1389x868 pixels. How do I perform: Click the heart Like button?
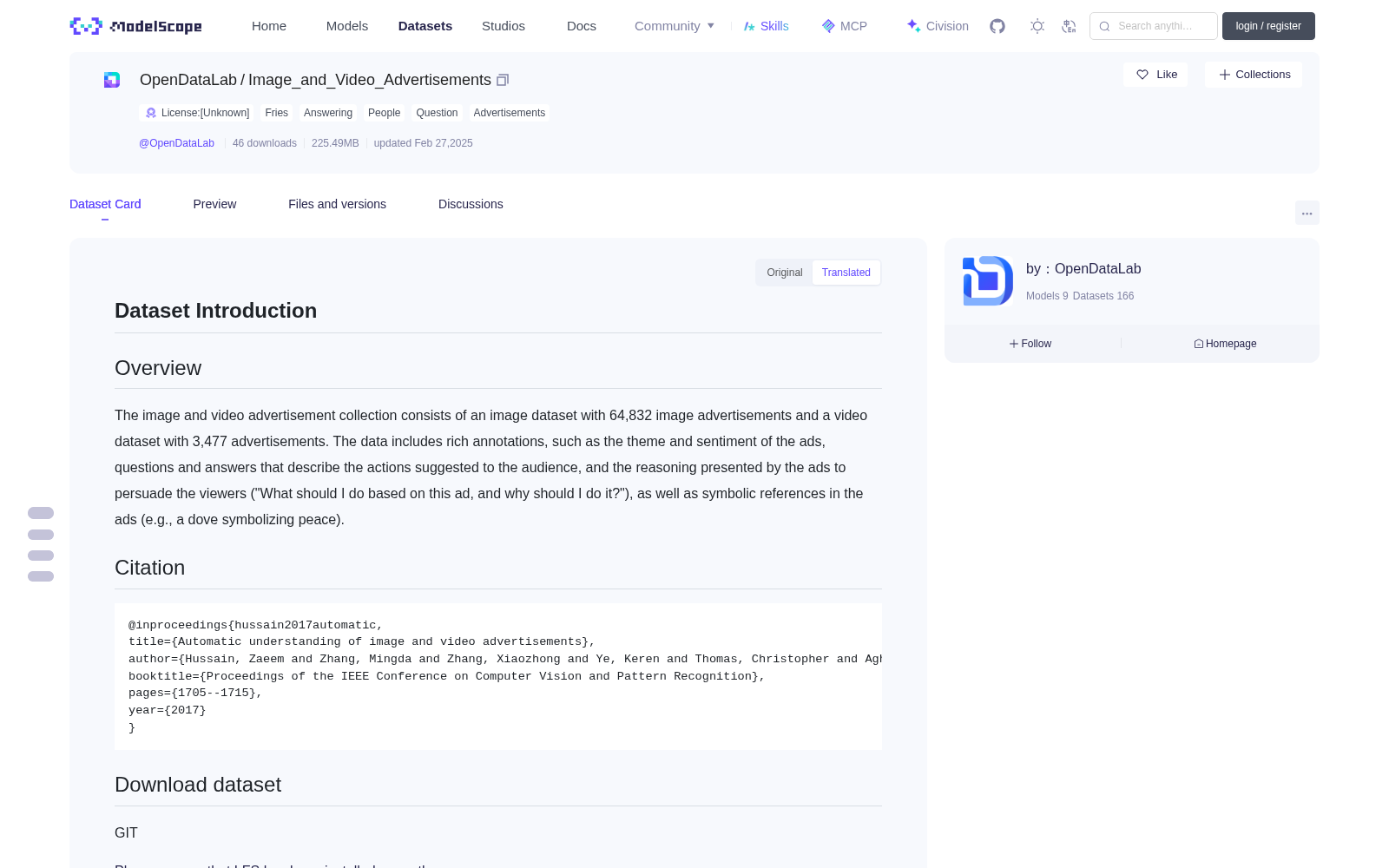(1155, 75)
